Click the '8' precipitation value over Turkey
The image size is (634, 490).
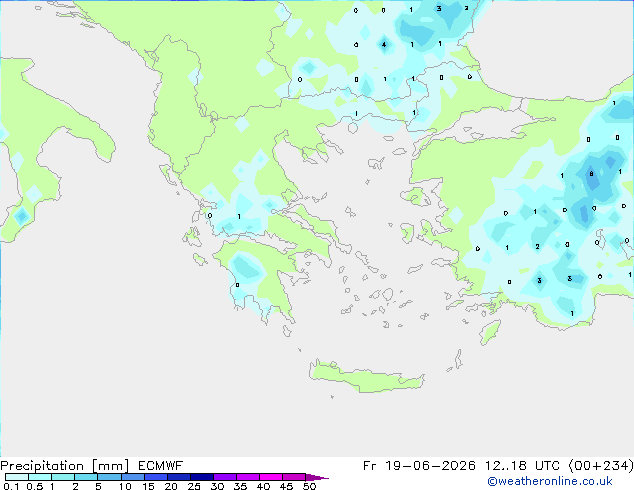tap(591, 174)
